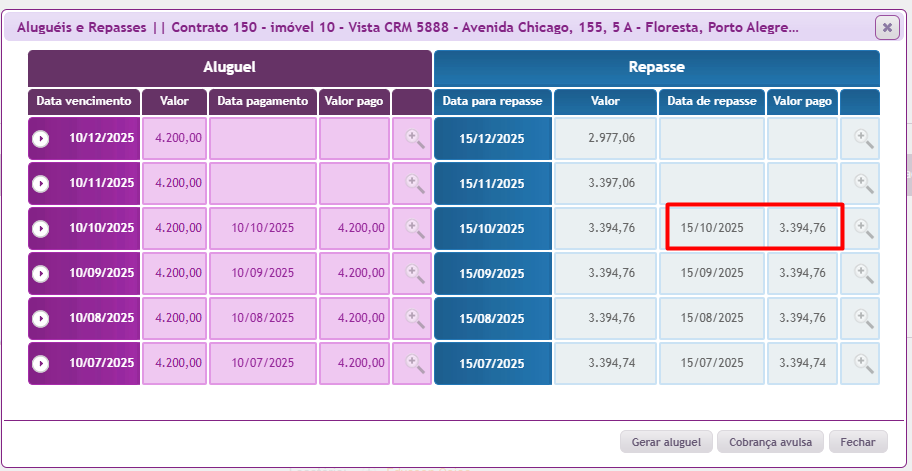View details of 10/07/2025 aluguel payment
The height and width of the screenshot is (471, 912).
(412, 363)
